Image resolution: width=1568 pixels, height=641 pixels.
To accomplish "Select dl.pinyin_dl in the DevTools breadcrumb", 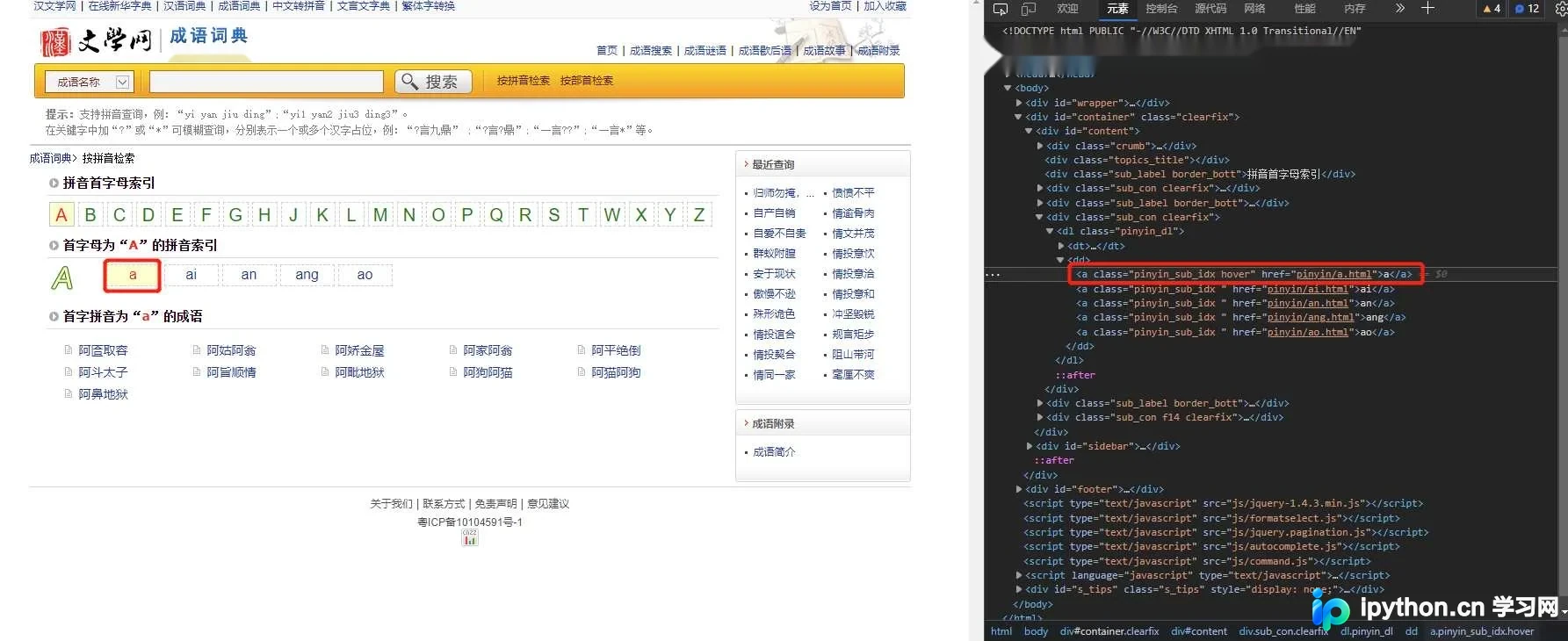I will [x=1367, y=631].
